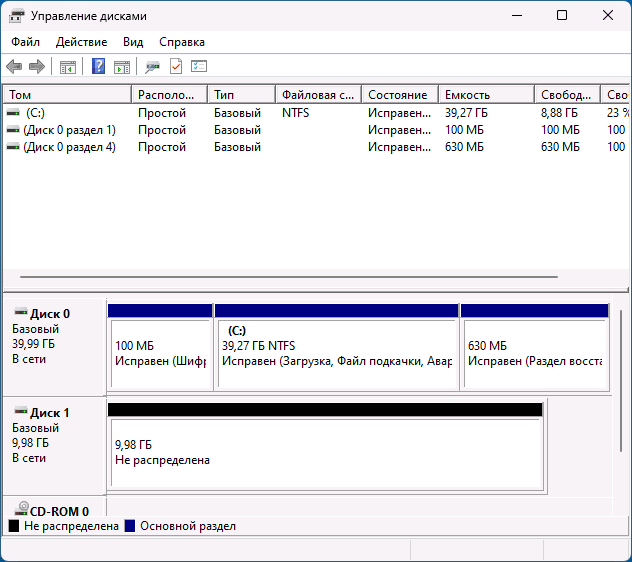Click the 39,27 ГБ capacity cell
Image resolution: width=632 pixels, height=562 pixels.
pyautogui.click(x=466, y=113)
